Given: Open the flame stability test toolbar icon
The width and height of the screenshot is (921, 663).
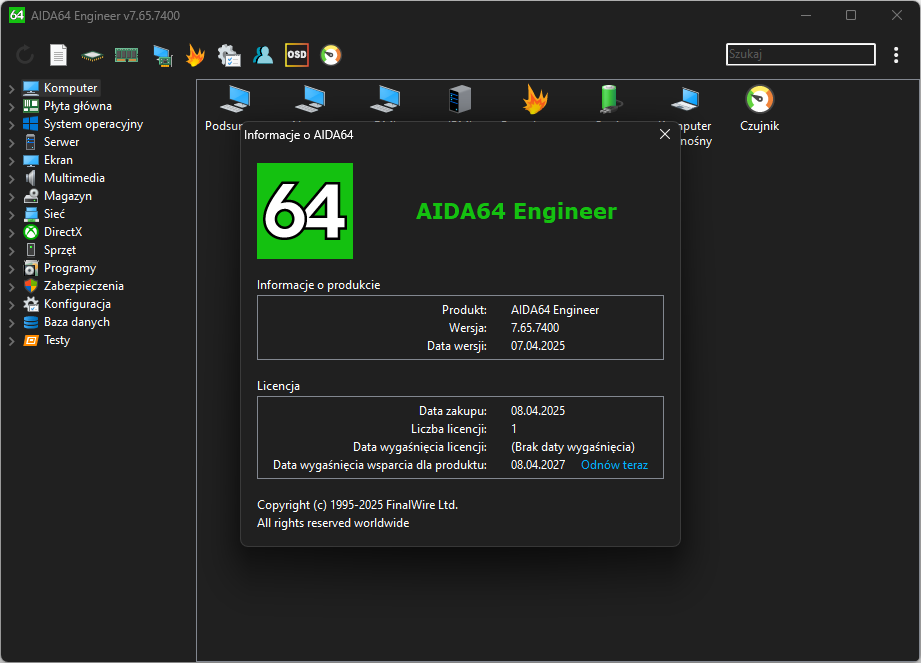Looking at the screenshot, I should coord(195,55).
